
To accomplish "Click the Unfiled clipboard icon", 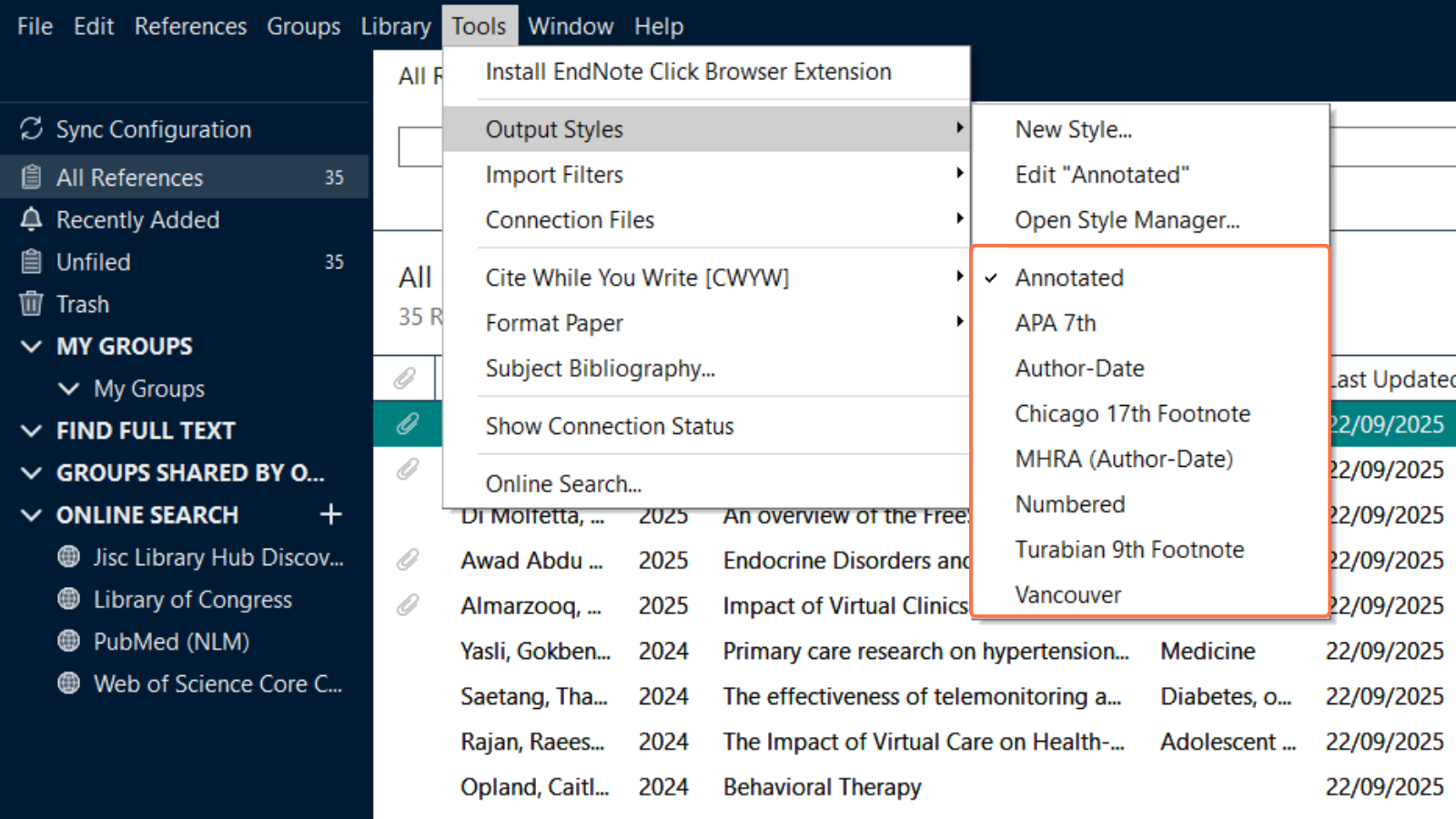I will [32, 262].
